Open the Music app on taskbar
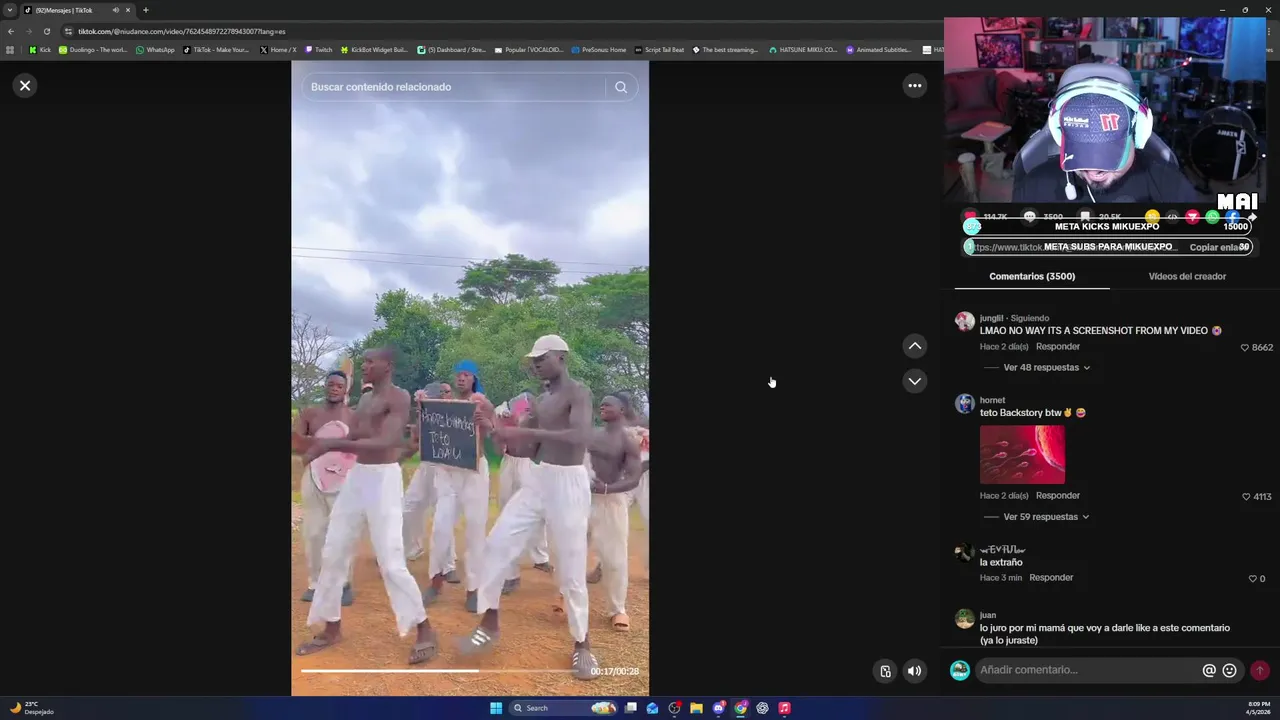 pos(784,708)
